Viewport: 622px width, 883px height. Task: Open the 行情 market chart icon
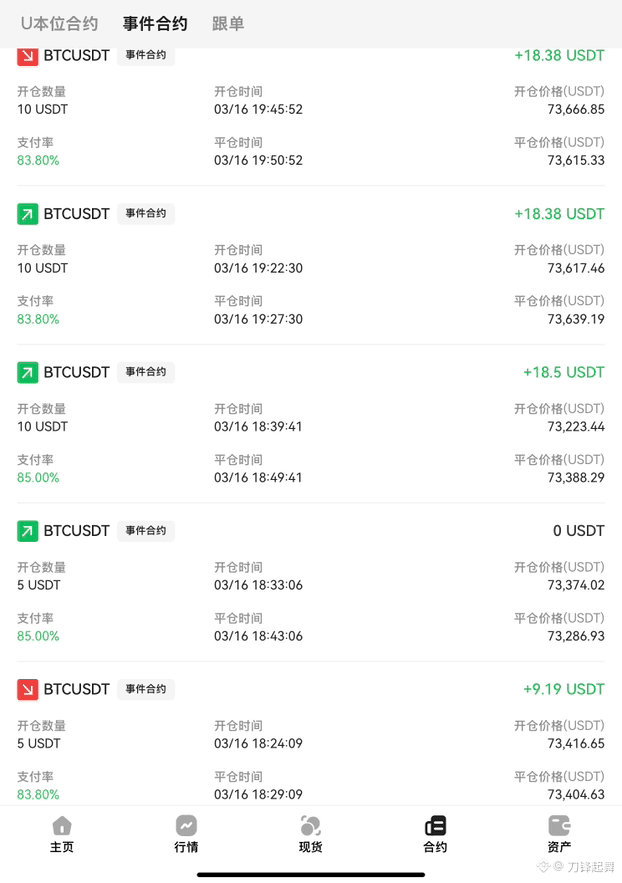point(186,834)
